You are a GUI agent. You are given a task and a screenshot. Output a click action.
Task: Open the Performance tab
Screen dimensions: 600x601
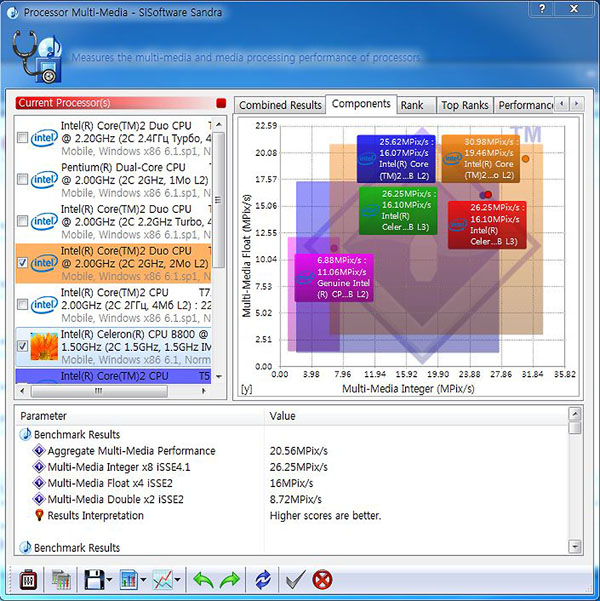[x=524, y=105]
